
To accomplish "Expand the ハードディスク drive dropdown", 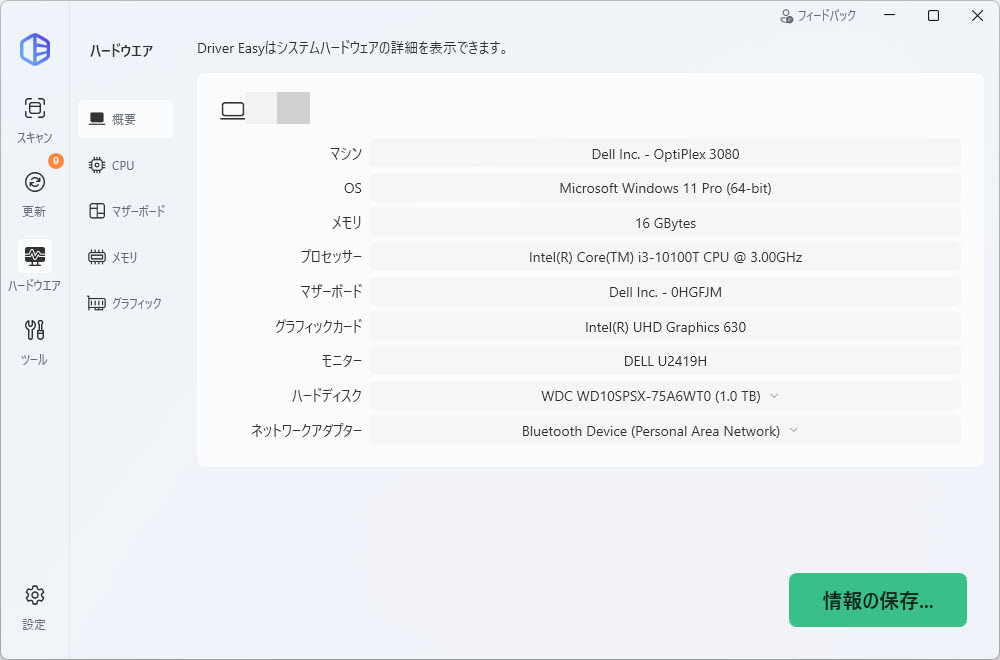I will (774, 396).
